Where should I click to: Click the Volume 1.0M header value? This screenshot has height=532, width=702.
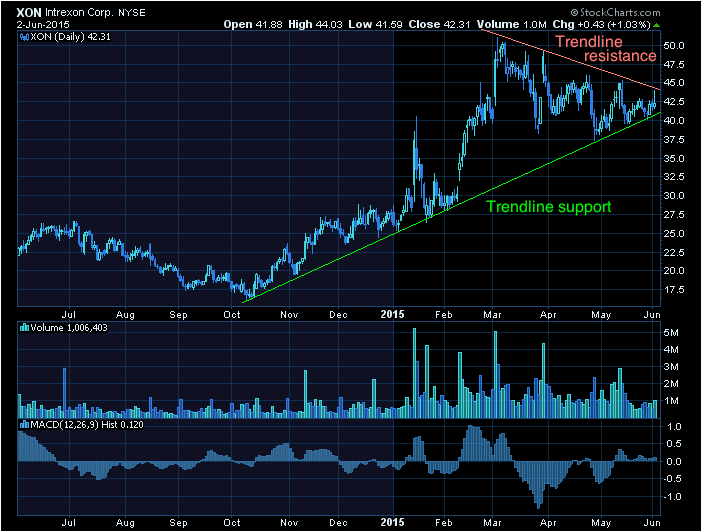tap(511, 25)
